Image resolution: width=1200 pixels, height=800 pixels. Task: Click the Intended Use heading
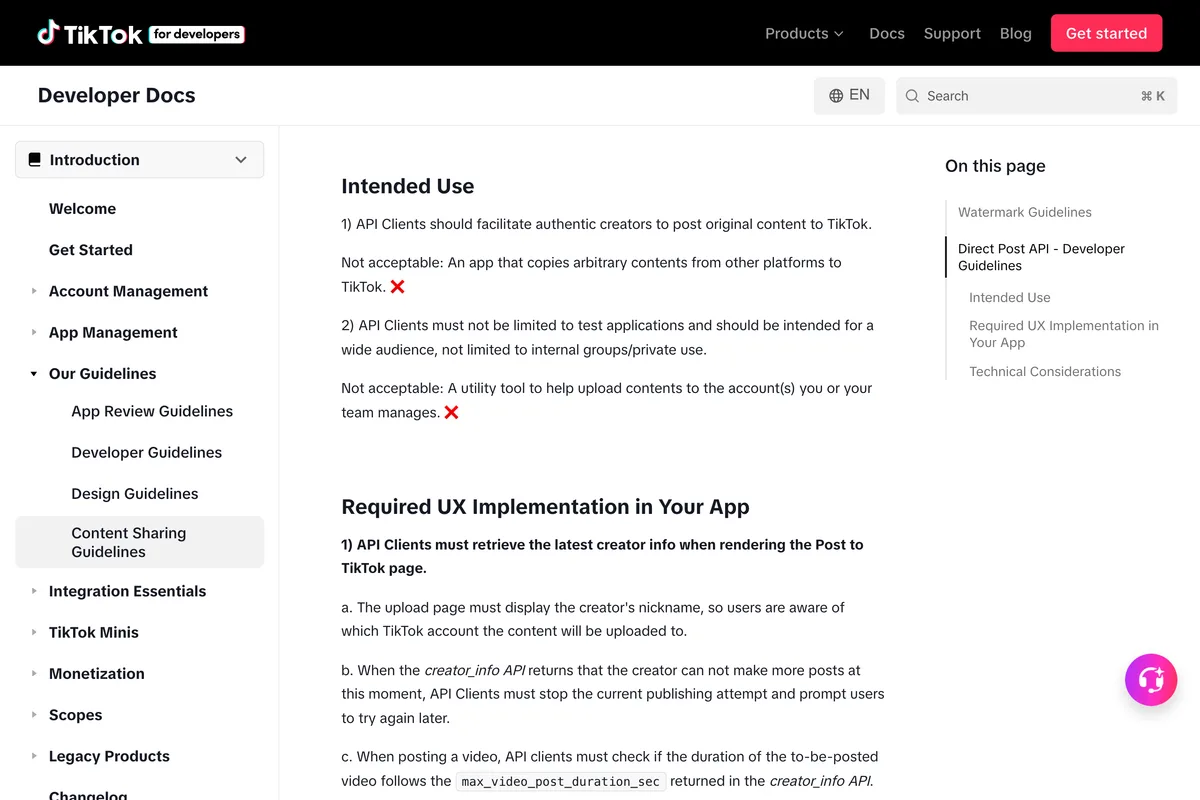[408, 186]
